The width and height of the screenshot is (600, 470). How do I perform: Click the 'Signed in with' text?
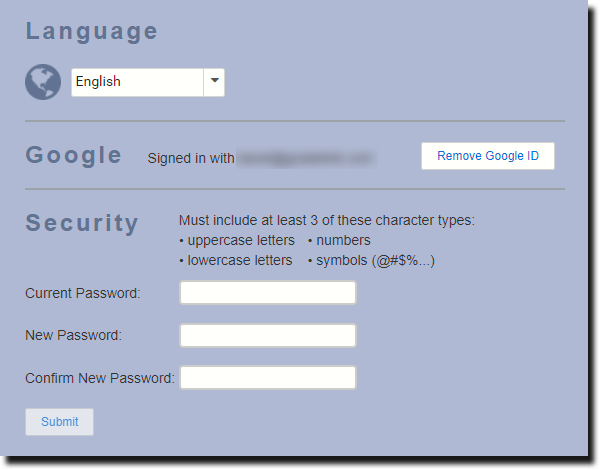click(191, 158)
